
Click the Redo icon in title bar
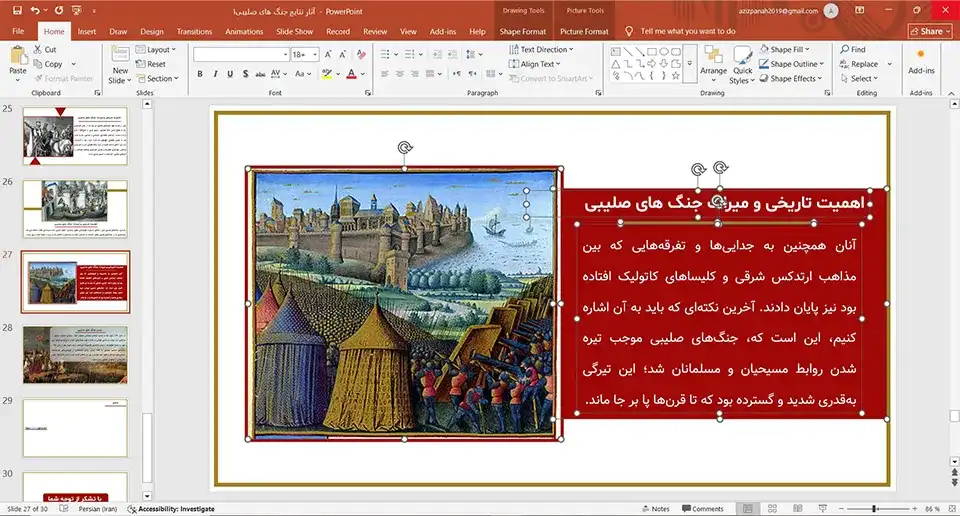coord(59,10)
